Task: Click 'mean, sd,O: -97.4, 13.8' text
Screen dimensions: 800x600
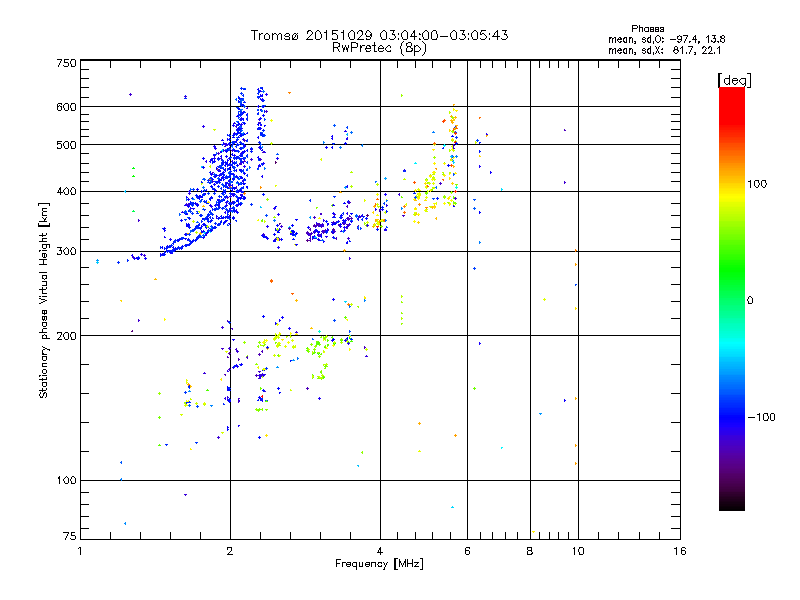Action: pos(666,39)
